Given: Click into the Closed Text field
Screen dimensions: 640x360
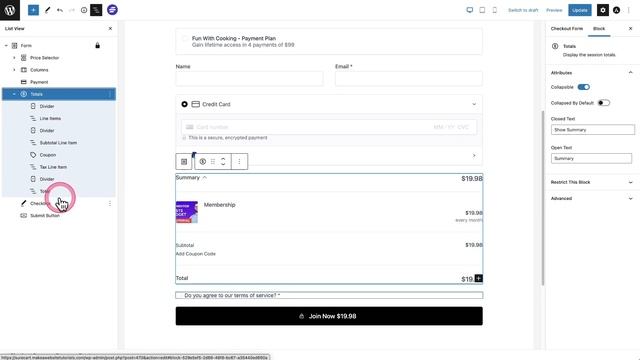Looking at the screenshot, I should (x=593, y=130).
